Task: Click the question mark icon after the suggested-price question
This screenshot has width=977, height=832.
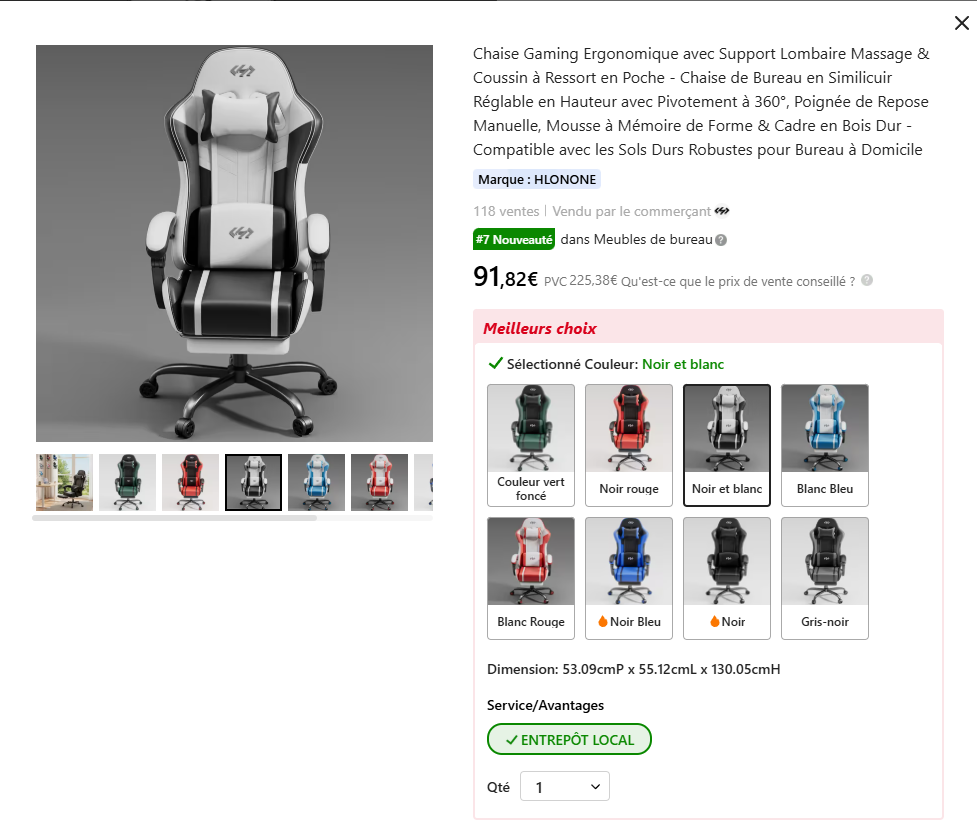Action: (867, 280)
